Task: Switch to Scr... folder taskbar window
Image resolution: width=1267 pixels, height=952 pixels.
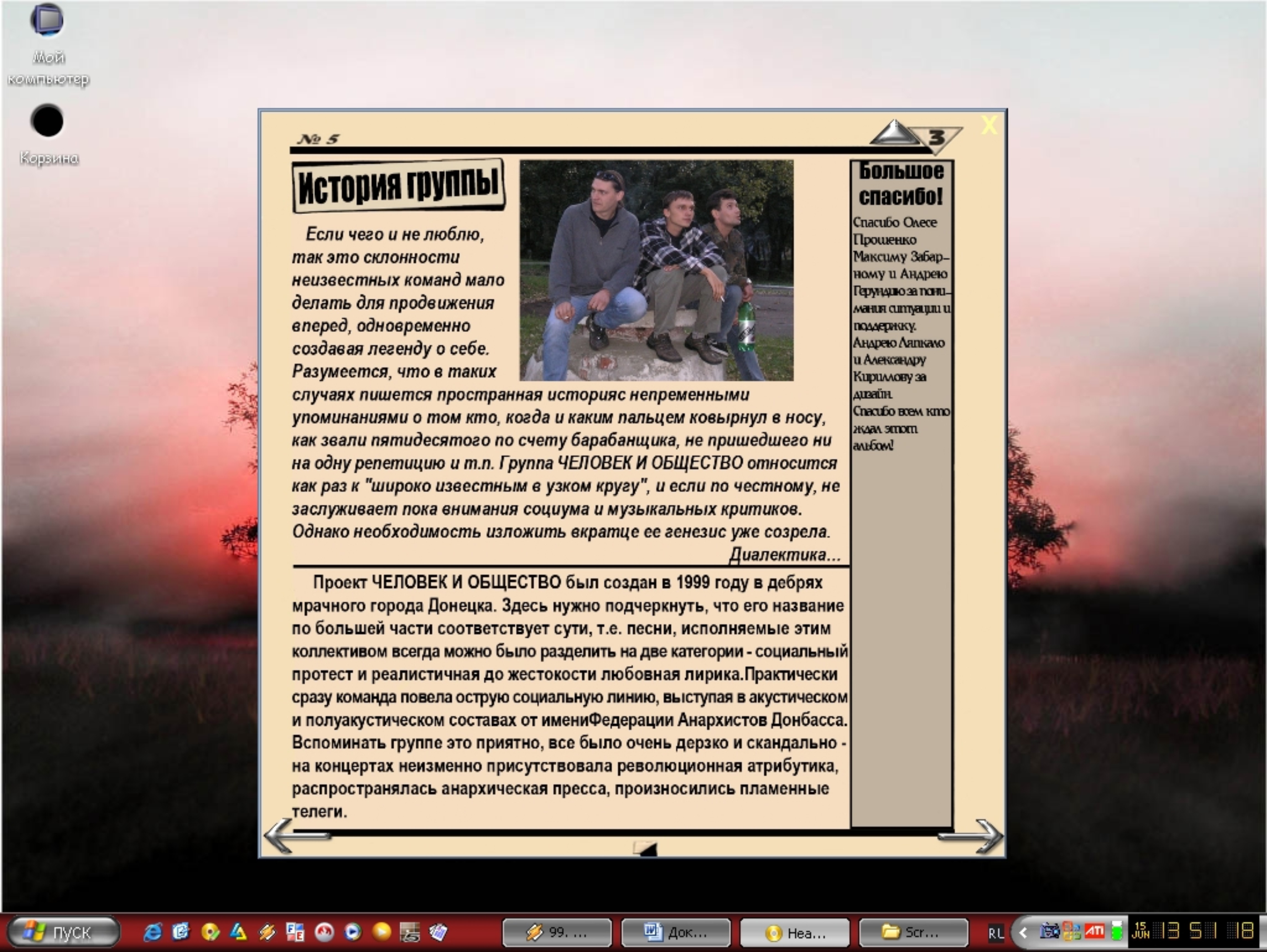Action: (913, 932)
